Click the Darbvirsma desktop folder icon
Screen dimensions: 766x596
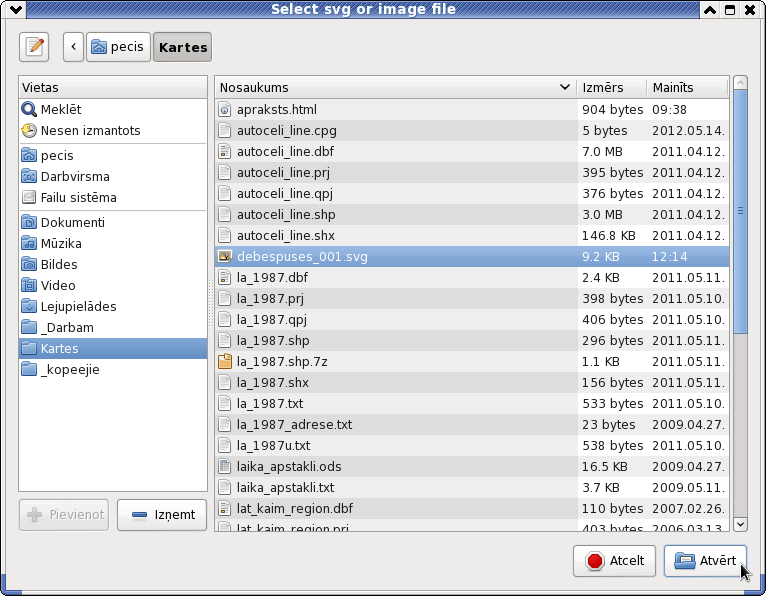[x=29, y=176]
